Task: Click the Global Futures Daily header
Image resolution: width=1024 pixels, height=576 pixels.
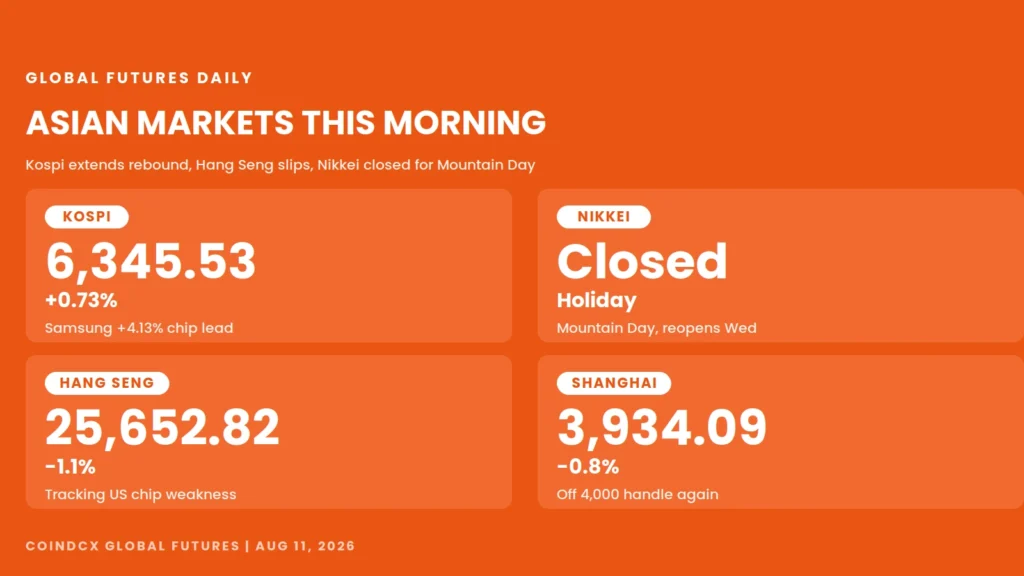Action: point(139,78)
